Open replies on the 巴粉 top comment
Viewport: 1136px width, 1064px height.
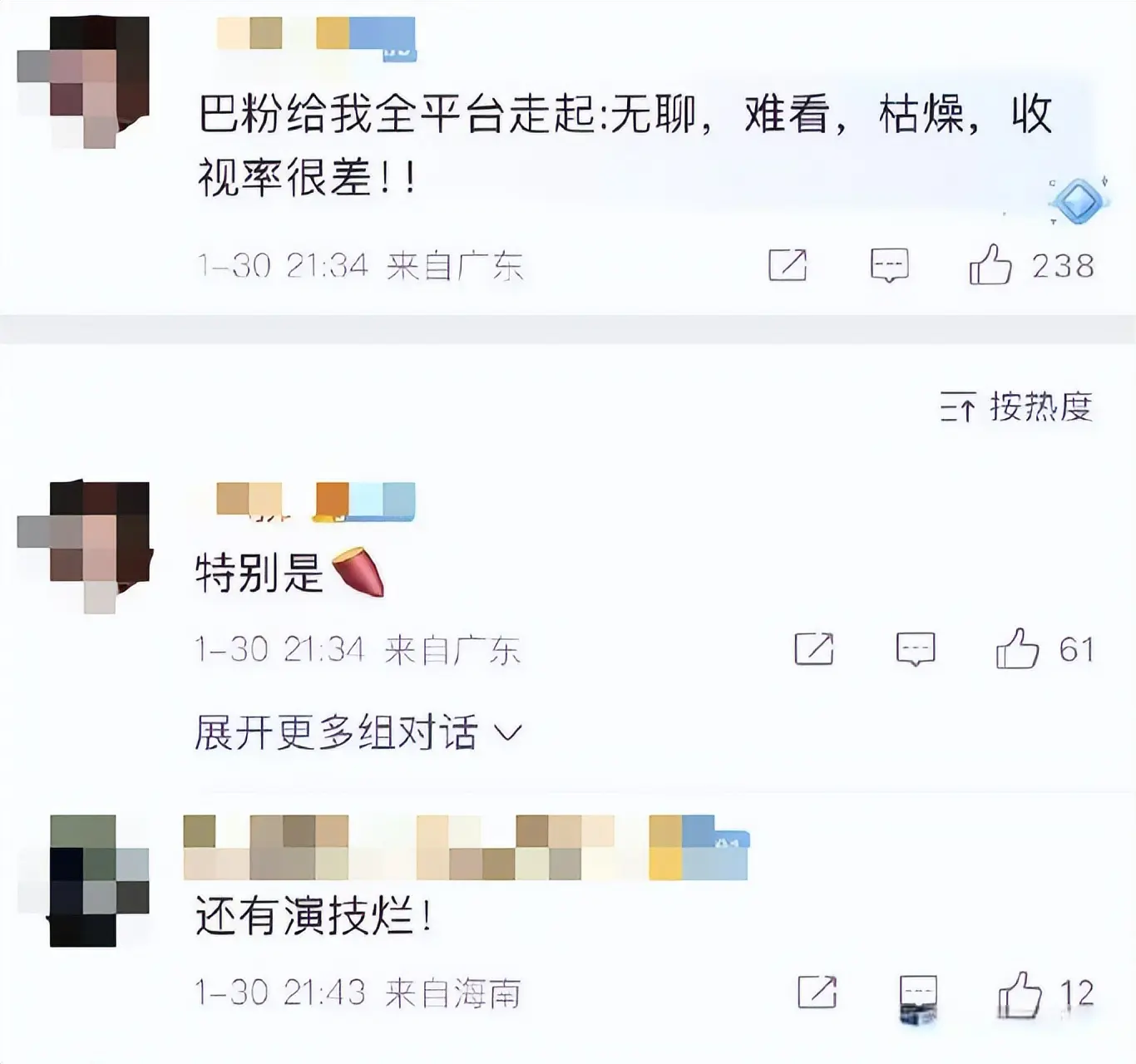coord(889,266)
